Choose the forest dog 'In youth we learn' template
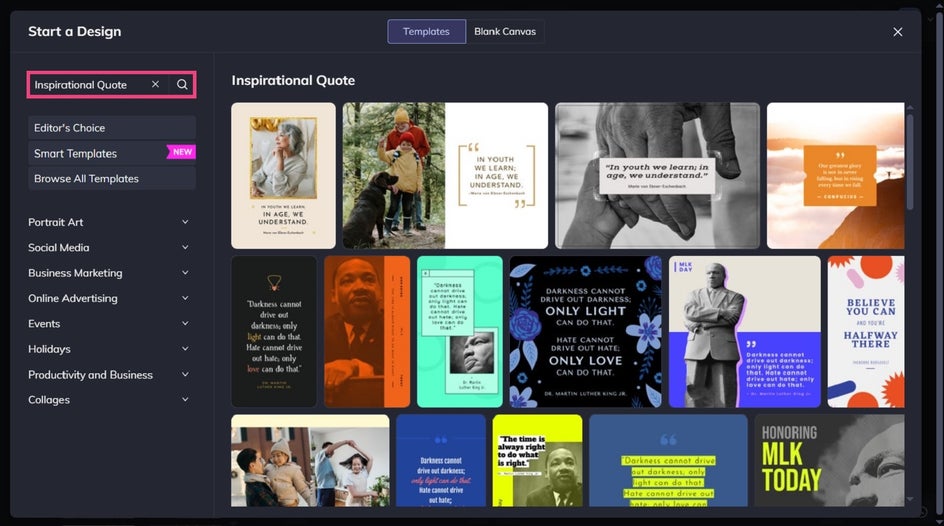This screenshot has height=526, width=944. click(445, 175)
